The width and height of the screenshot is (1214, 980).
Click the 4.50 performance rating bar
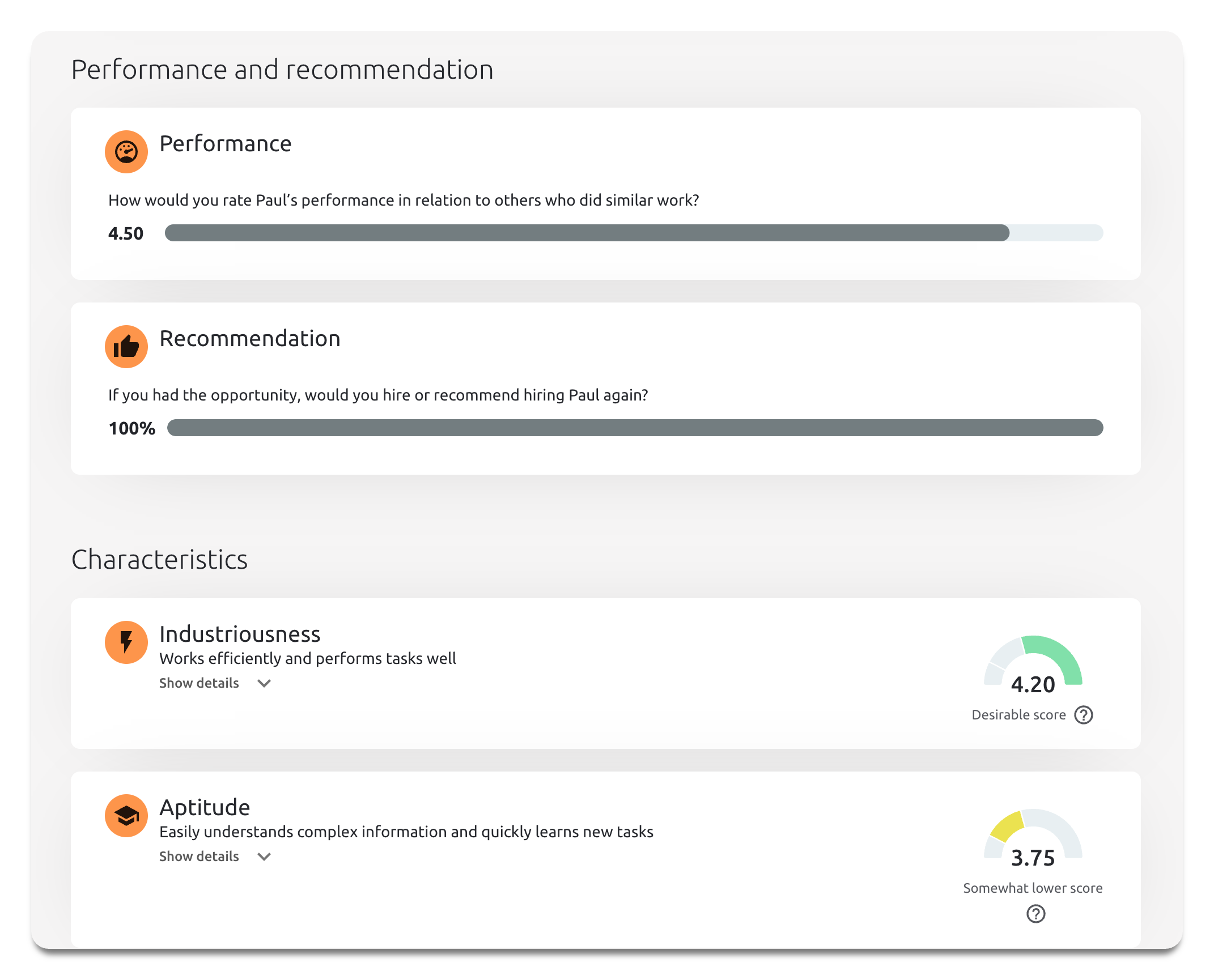[x=634, y=233]
